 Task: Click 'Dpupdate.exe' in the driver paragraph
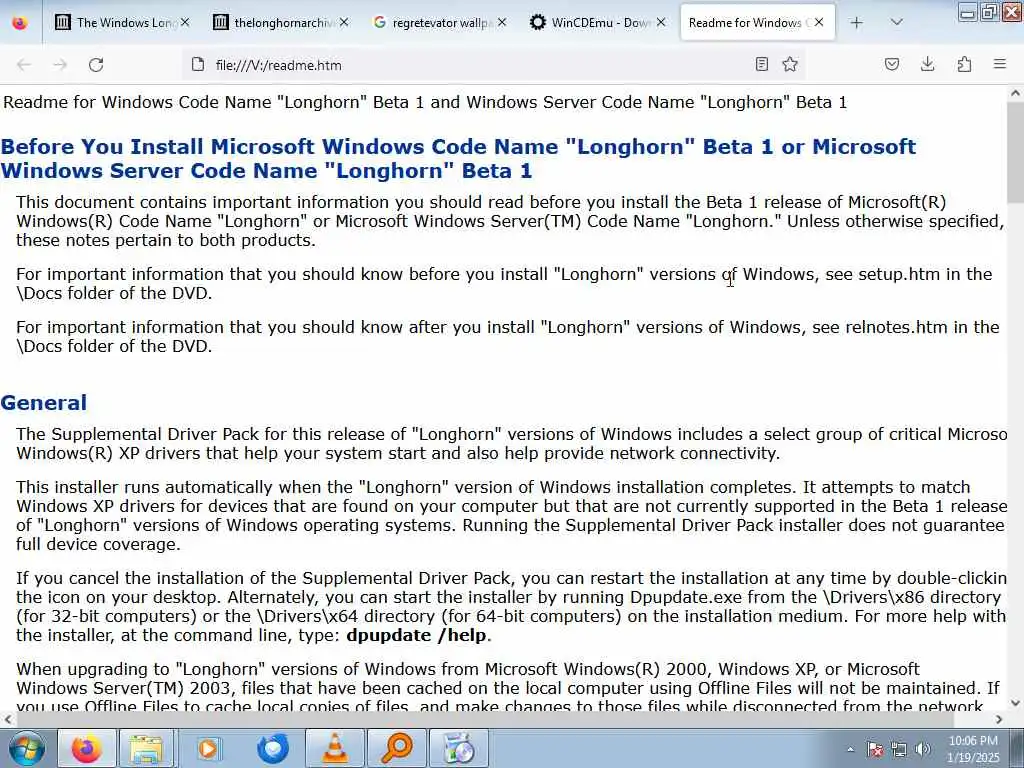coord(686,598)
